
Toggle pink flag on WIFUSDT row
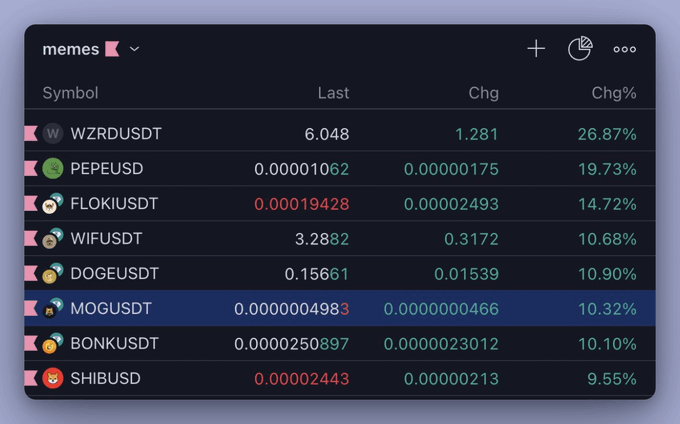click(x=31, y=238)
